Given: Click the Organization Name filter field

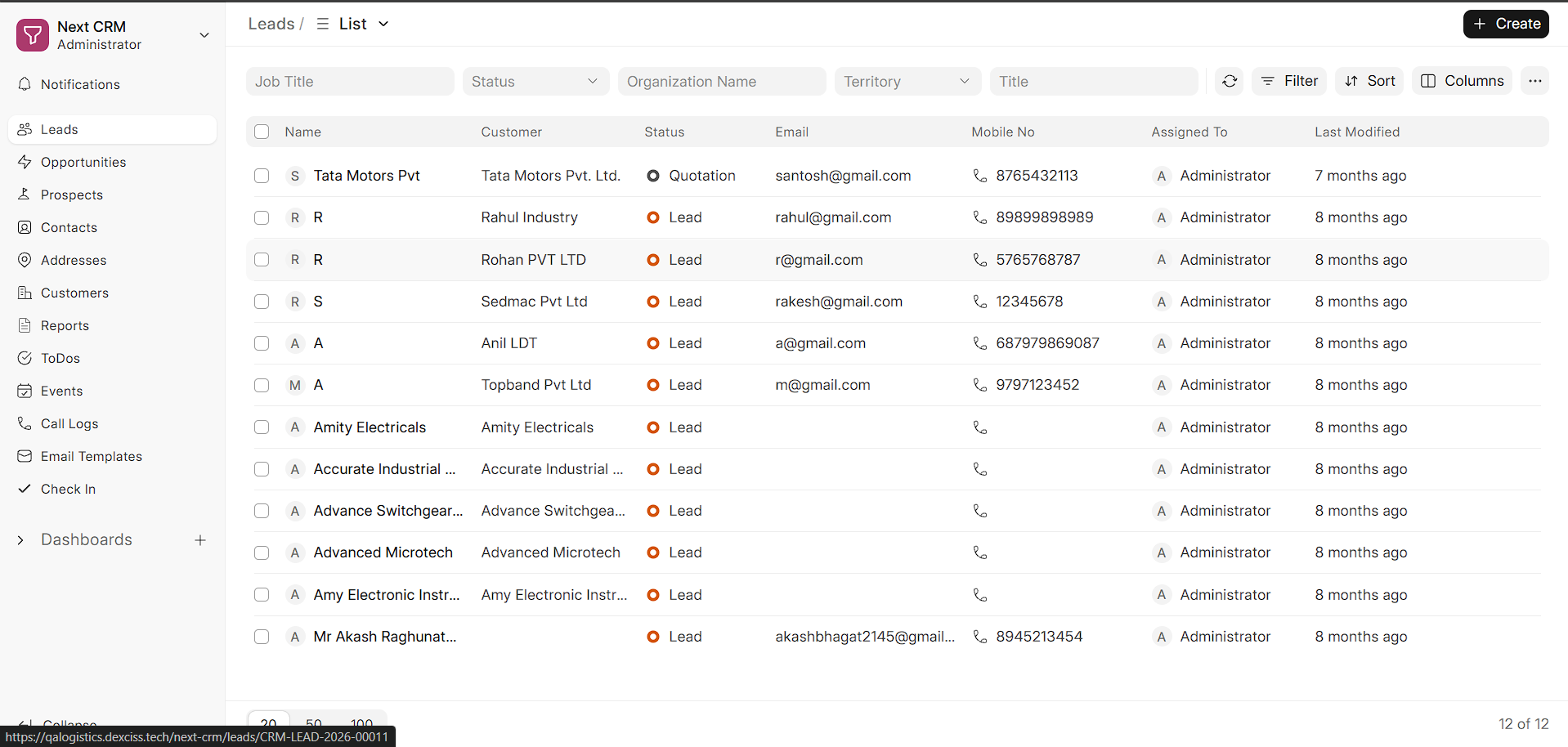Looking at the screenshot, I should [x=722, y=81].
